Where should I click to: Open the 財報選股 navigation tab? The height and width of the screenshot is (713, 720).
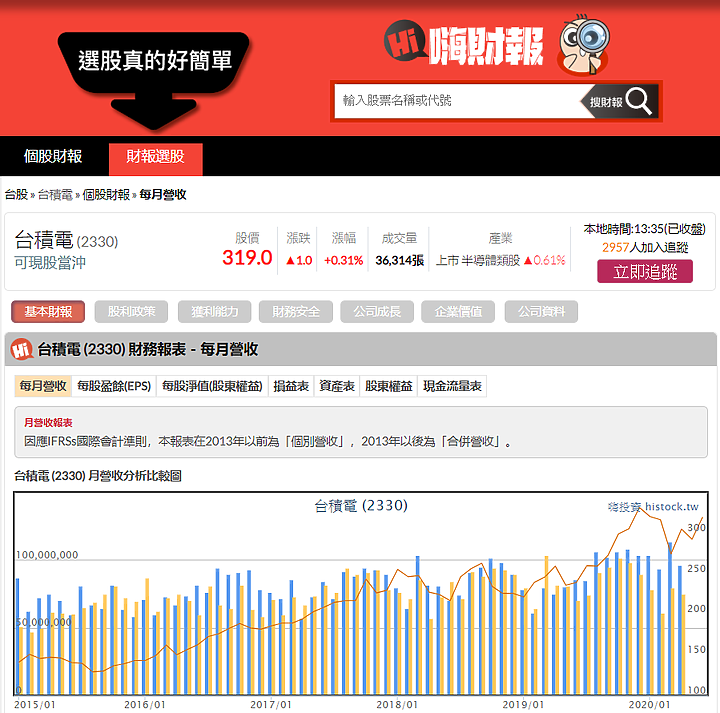pos(155,159)
